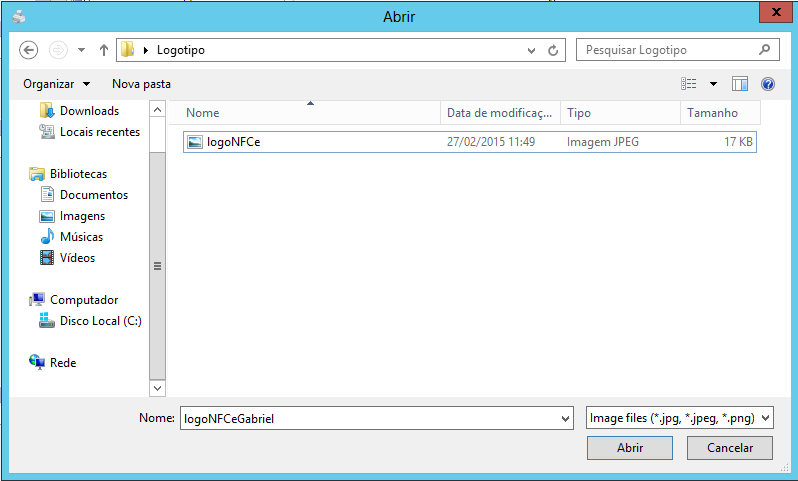Image resolution: width=798 pixels, height=481 pixels.
Task: Open Locais recentes in navigation pane
Action: tap(100, 132)
